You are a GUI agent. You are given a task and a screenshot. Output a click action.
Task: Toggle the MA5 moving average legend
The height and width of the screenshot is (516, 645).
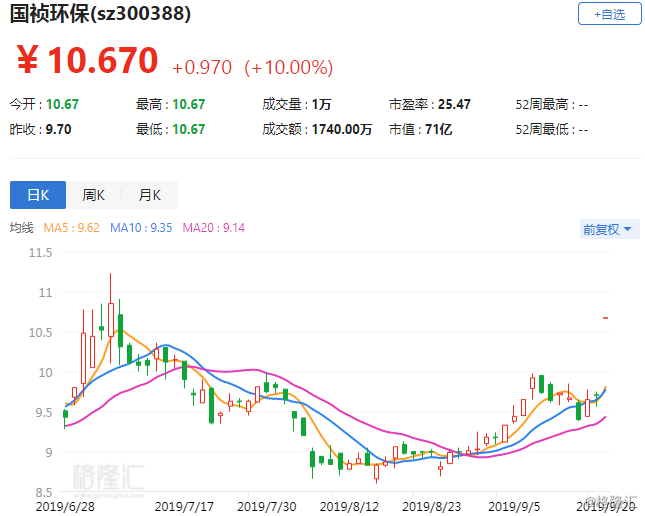click(x=72, y=228)
